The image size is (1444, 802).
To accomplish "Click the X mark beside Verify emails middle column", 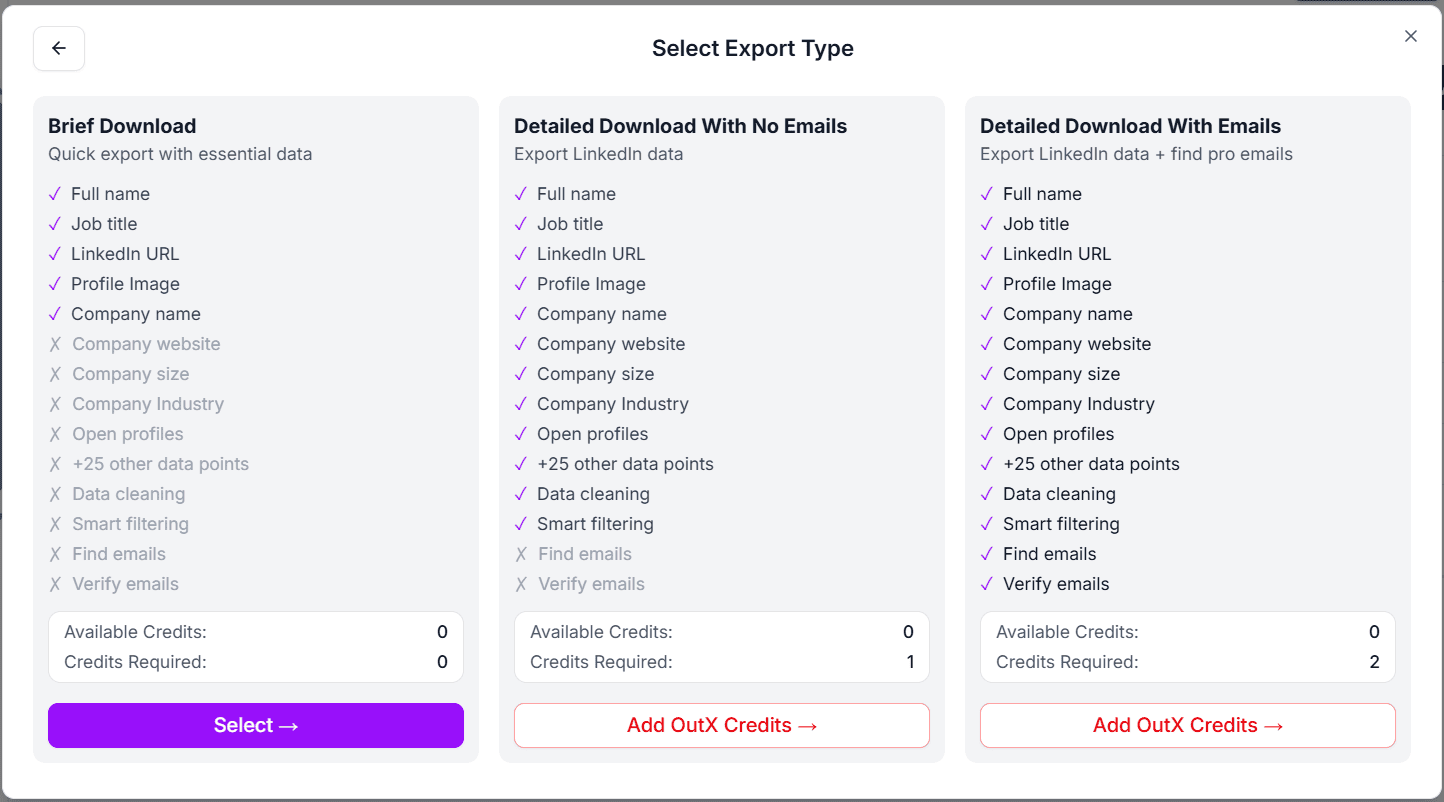I will (x=521, y=584).
